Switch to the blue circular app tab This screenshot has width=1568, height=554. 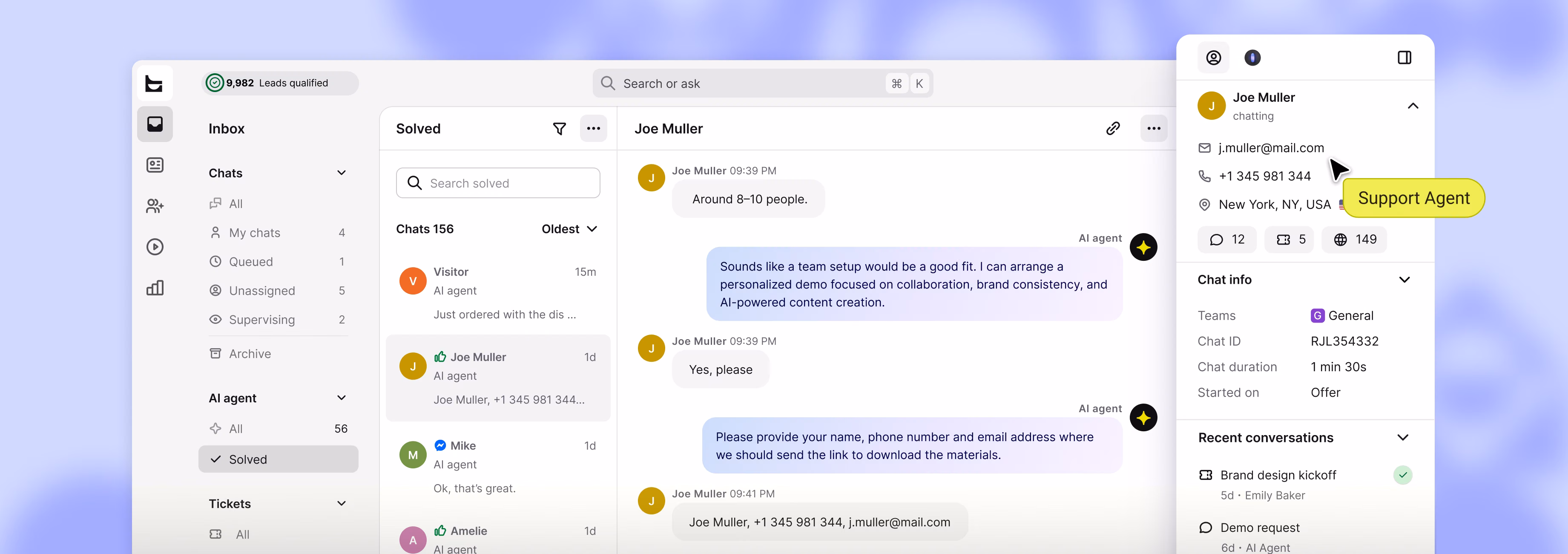(1252, 58)
